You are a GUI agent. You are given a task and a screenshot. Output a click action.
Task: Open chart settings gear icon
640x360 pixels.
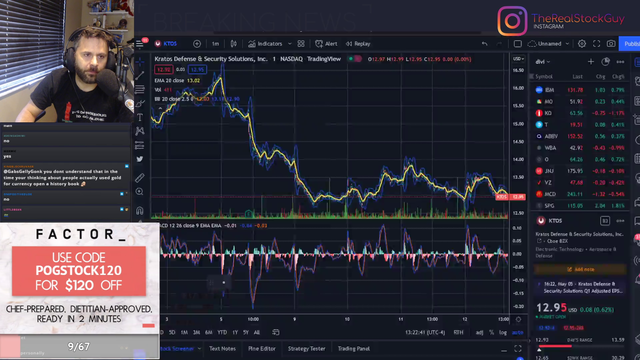point(582,44)
